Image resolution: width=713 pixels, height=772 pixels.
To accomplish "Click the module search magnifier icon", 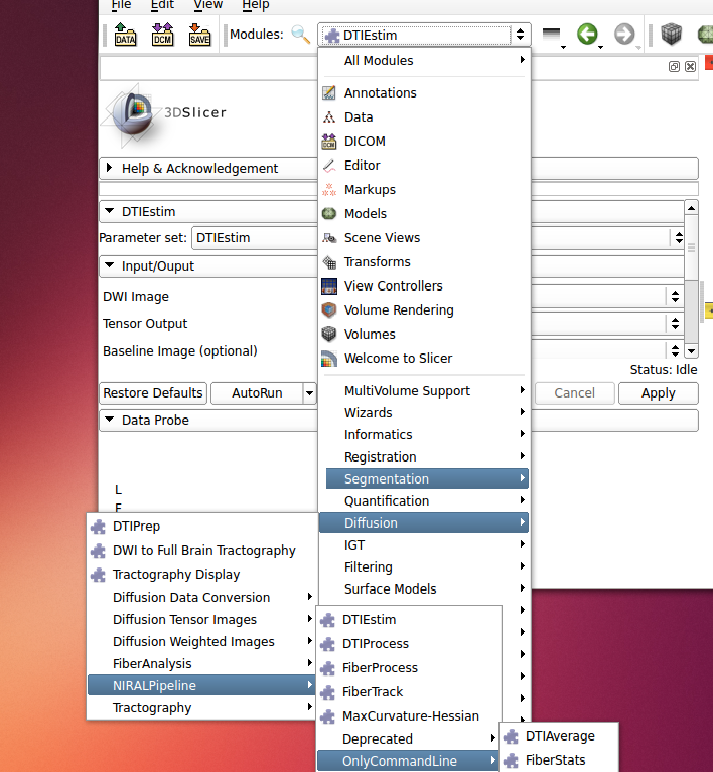I will (300, 35).
